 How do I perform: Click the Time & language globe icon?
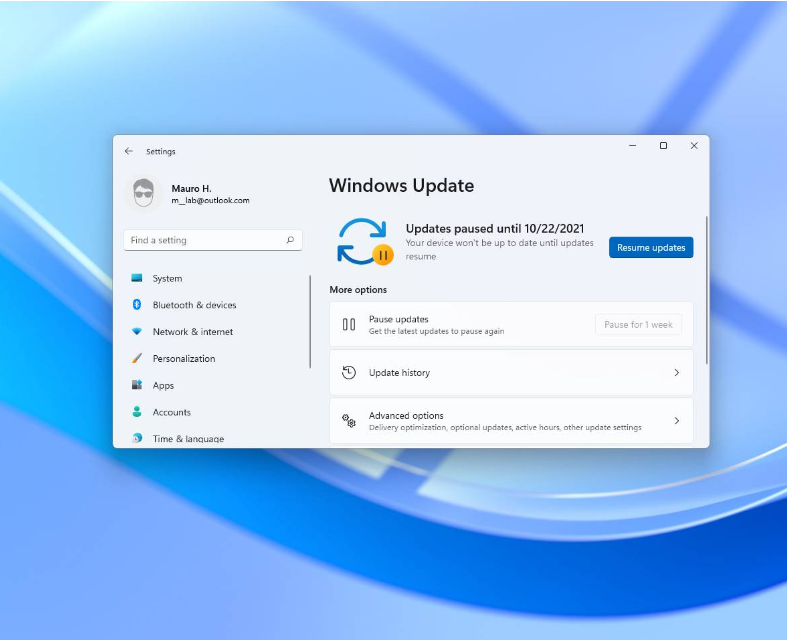click(137, 438)
